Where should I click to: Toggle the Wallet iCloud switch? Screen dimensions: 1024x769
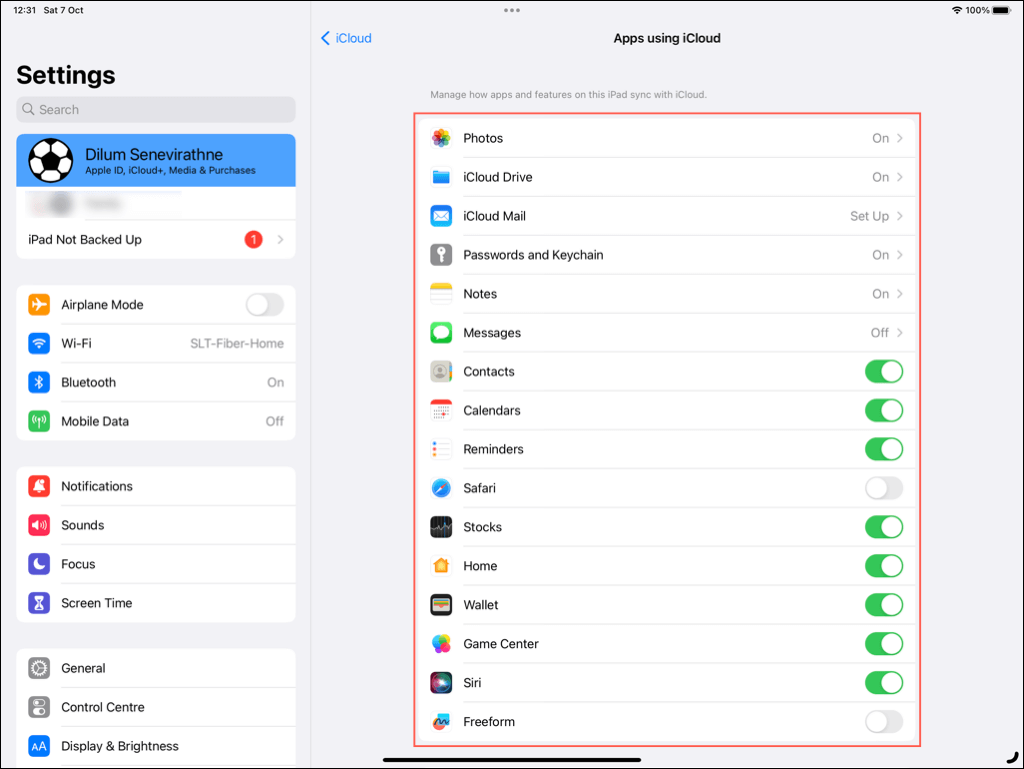(884, 605)
